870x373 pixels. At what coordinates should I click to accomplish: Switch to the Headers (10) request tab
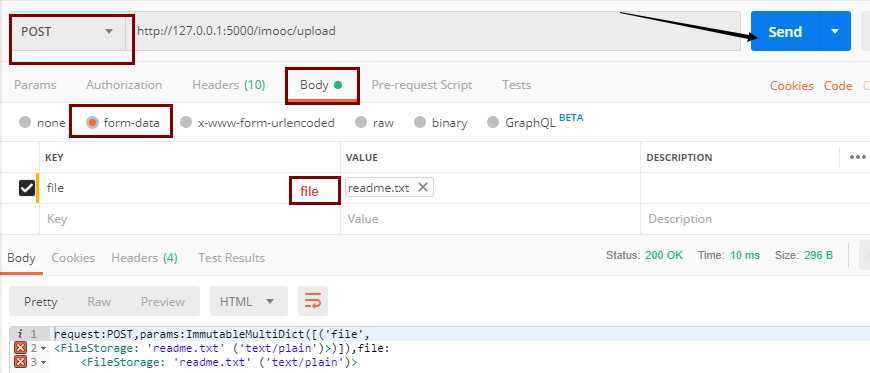pos(229,85)
